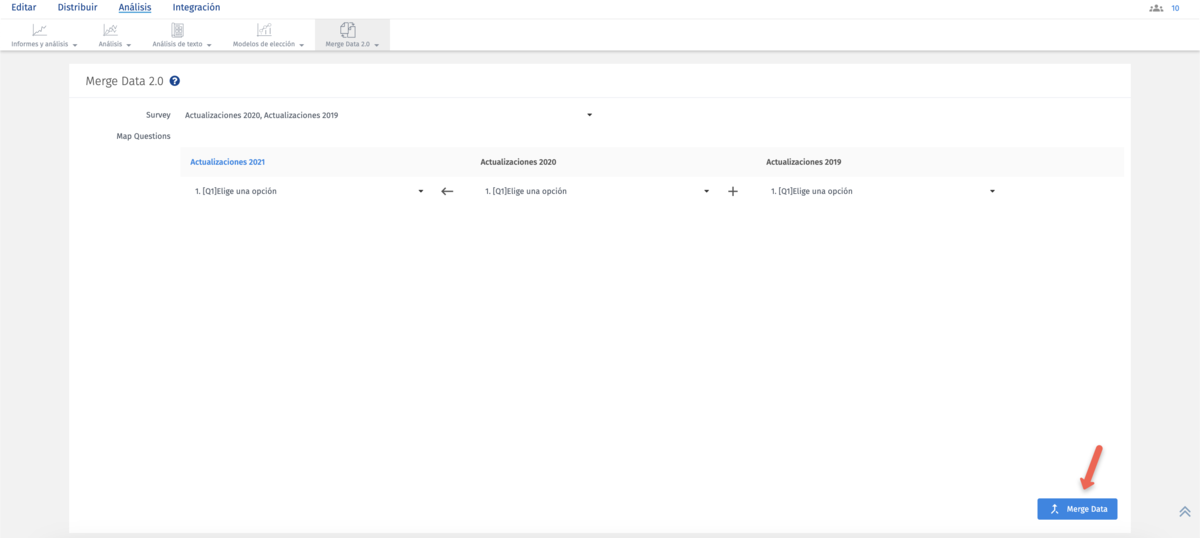Click the Merge Data 2.0 toolbar icon
The width and height of the screenshot is (1200, 538).
pyautogui.click(x=348, y=31)
